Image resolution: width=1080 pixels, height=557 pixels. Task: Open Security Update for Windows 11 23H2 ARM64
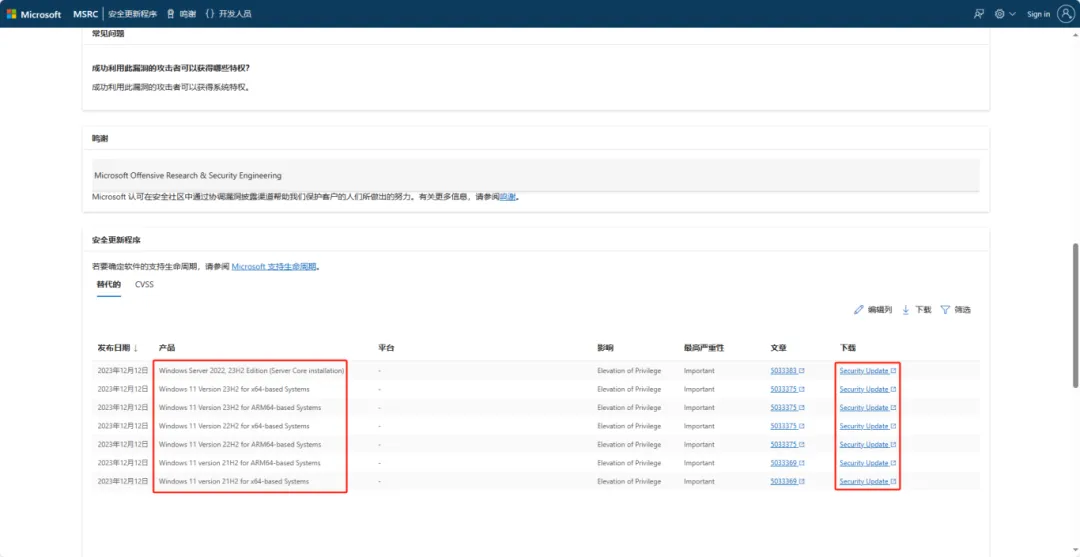868,408
